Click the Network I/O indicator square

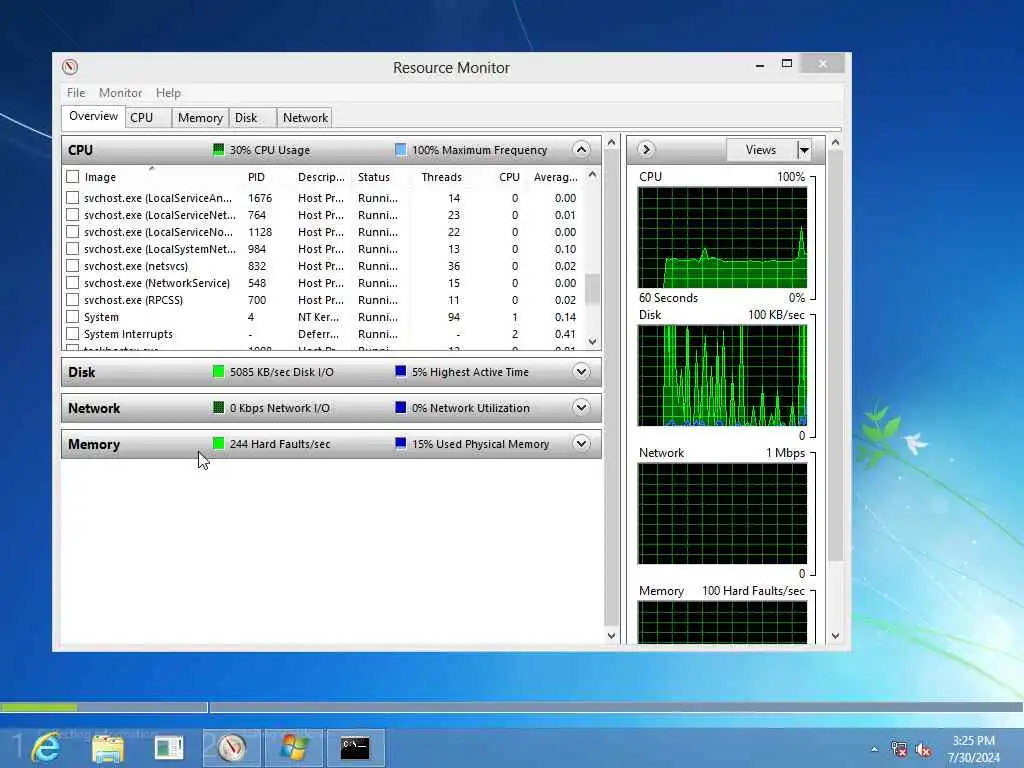(219, 408)
